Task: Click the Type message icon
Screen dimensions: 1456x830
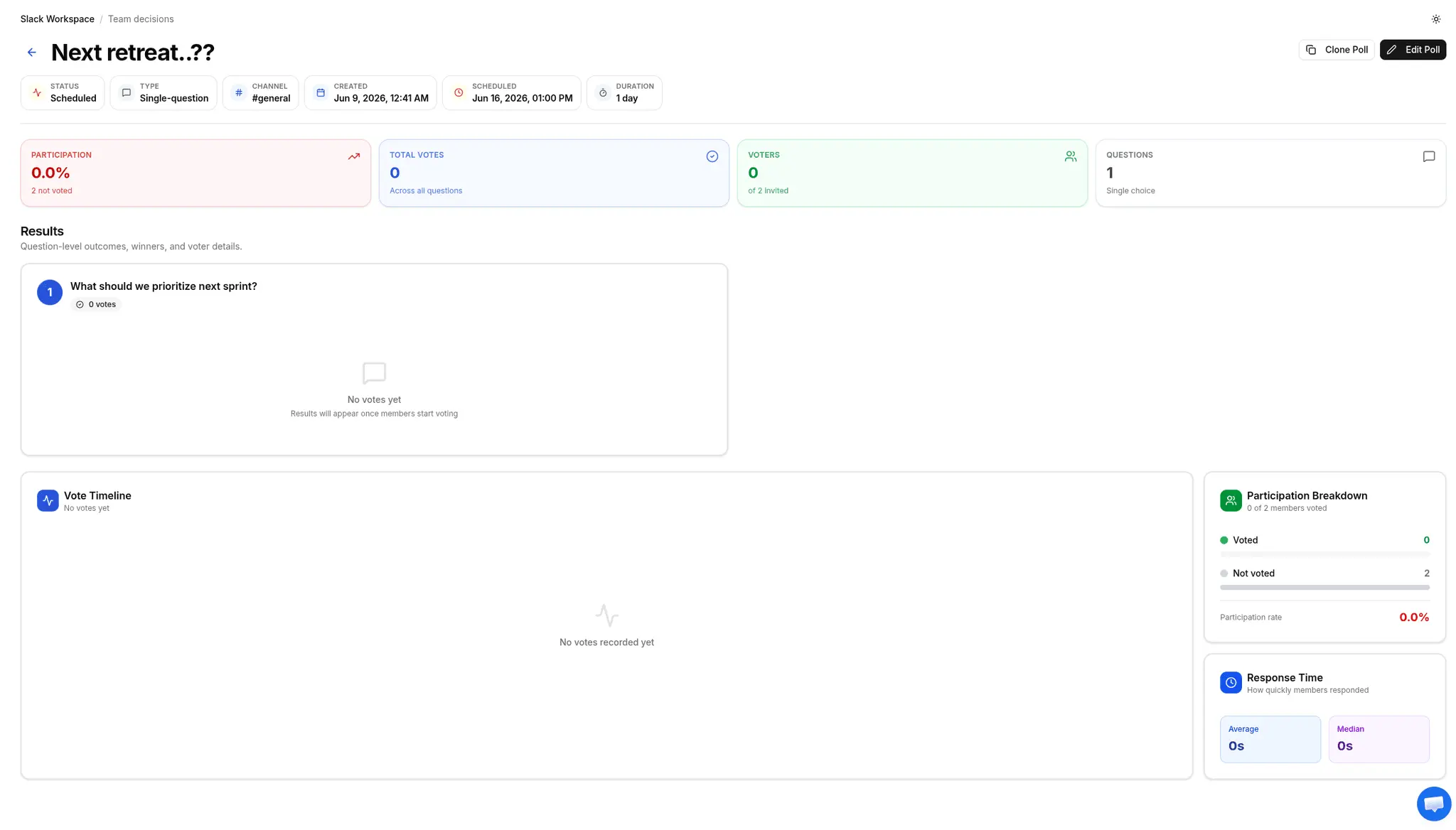Action: tap(127, 92)
